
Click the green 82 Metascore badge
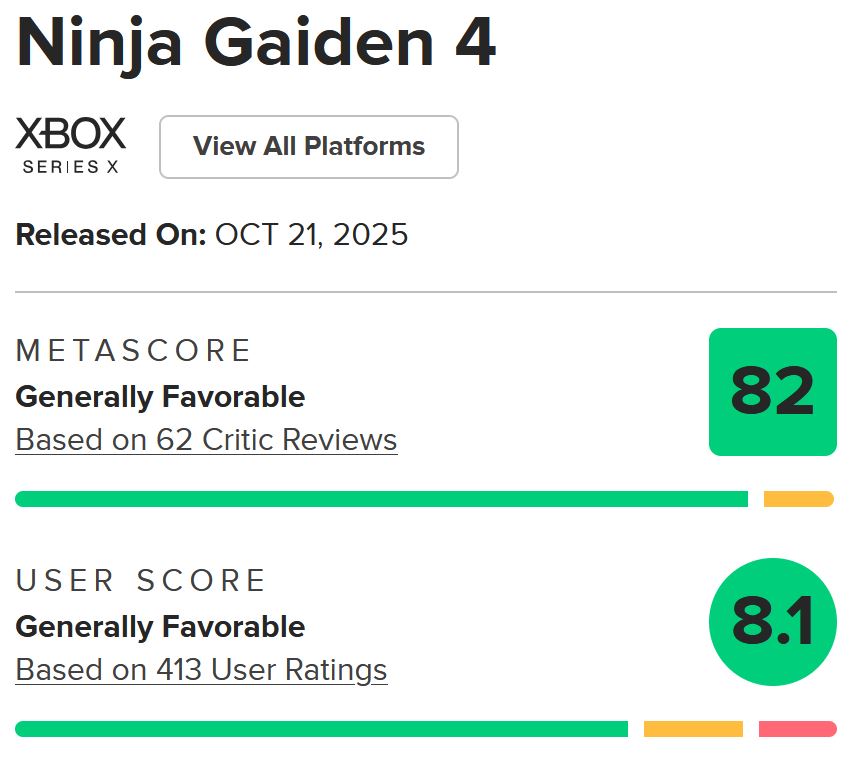point(772,392)
